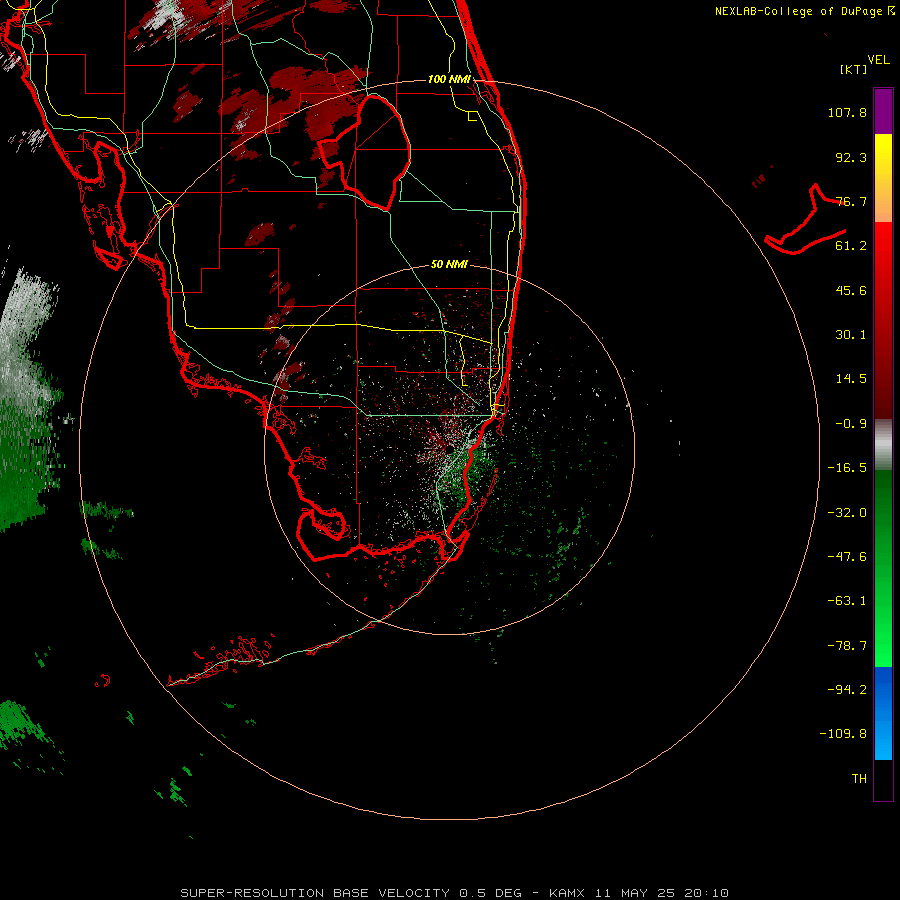Select the 30.1 legend value
Screen dimensions: 900x900
(851, 335)
